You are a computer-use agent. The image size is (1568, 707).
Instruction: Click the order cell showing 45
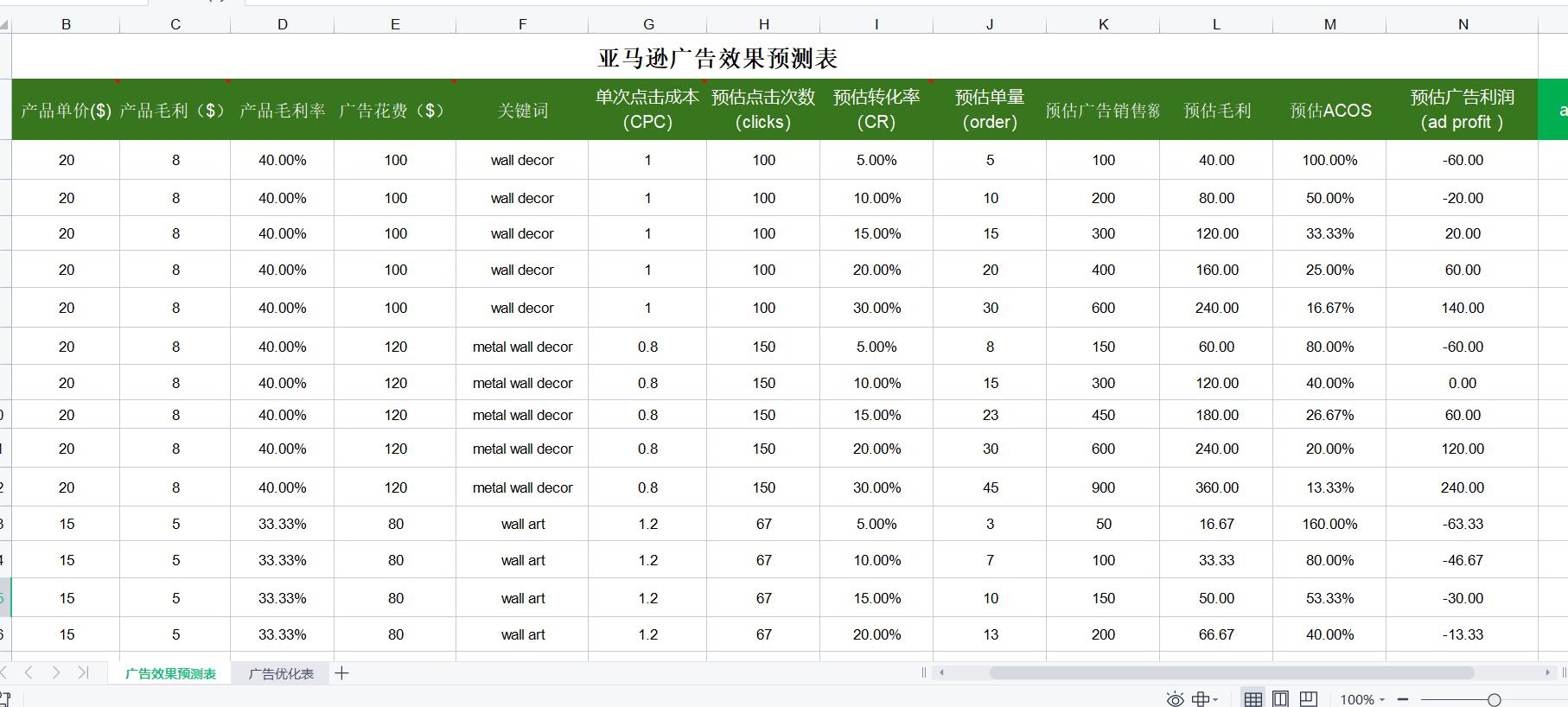990,487
